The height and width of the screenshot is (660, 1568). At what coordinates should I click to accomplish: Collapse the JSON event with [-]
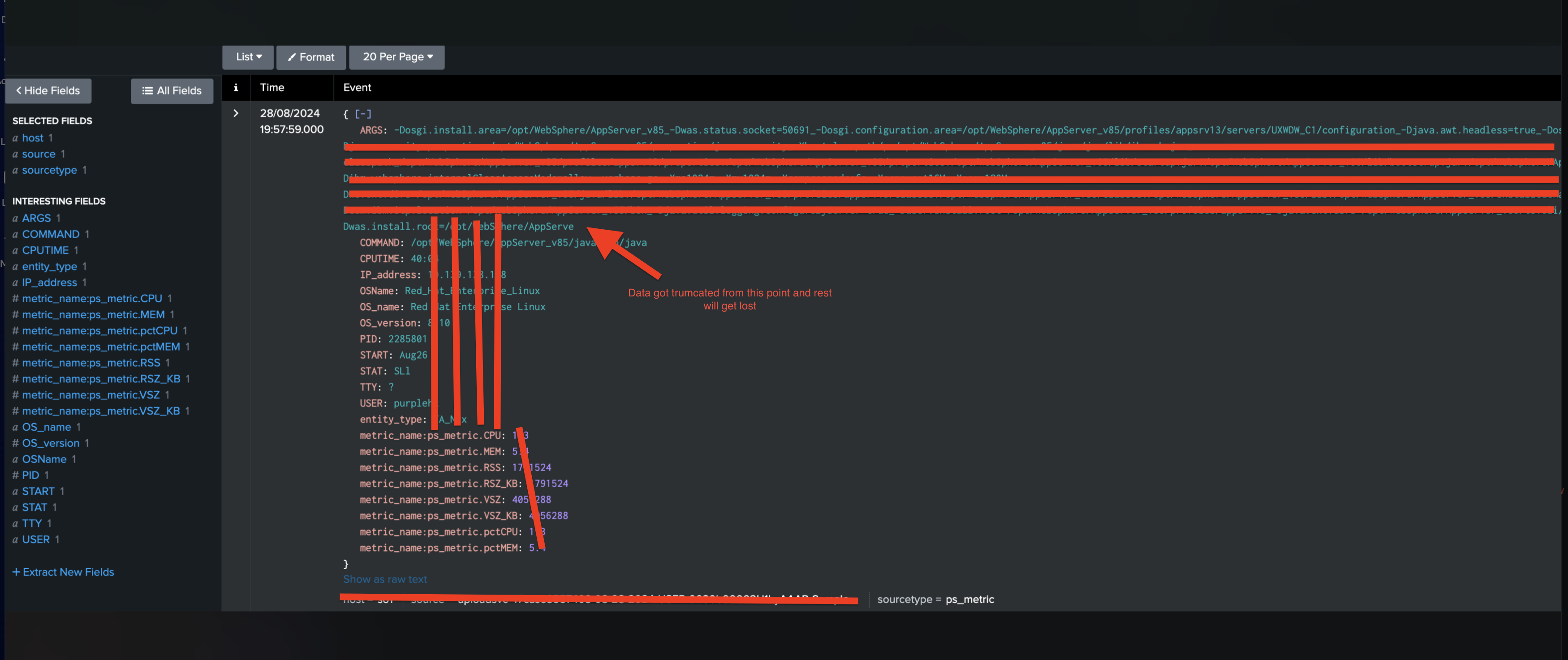(363, 114)
